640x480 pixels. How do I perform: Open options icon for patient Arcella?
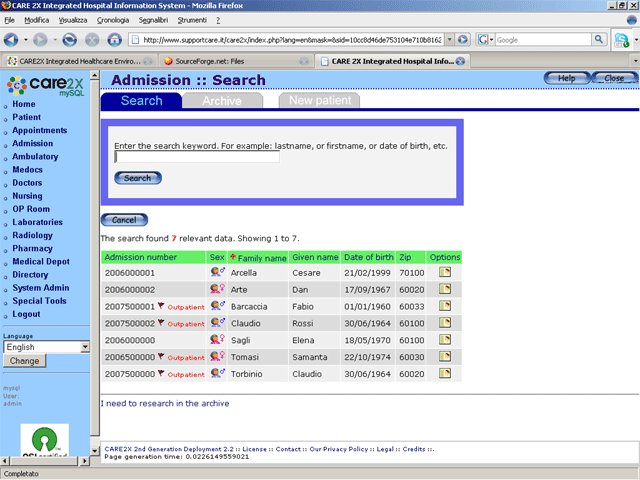click(444, 272)
